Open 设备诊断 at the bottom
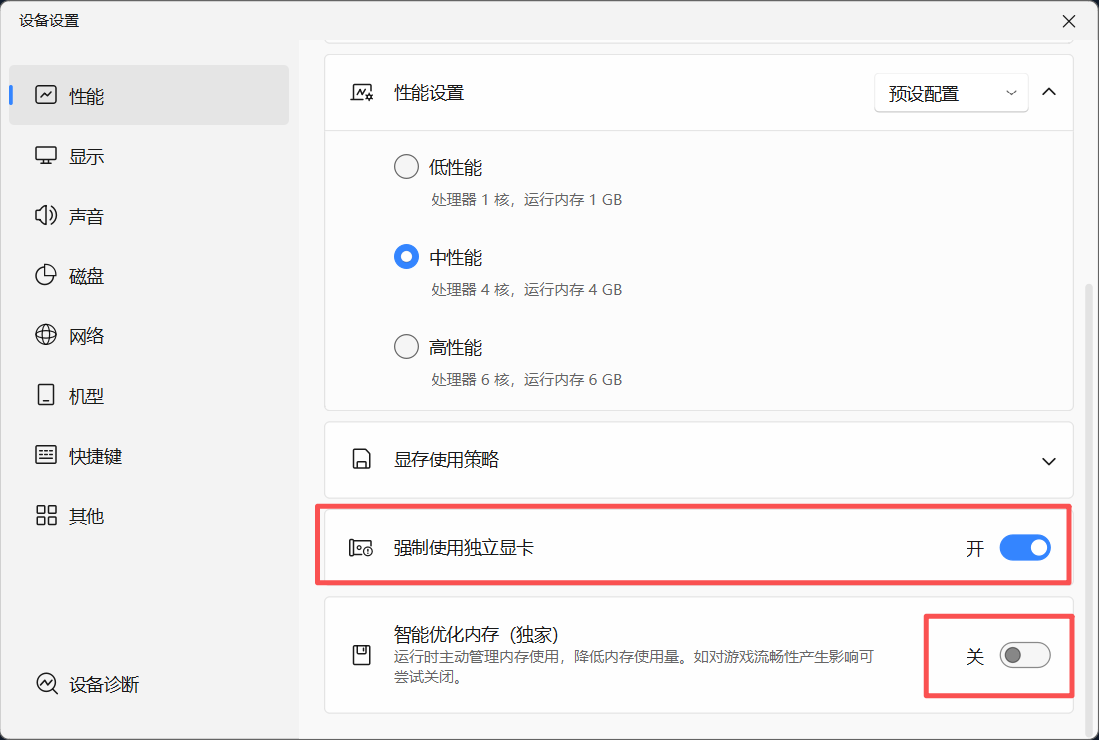 (x=80, y=684)
